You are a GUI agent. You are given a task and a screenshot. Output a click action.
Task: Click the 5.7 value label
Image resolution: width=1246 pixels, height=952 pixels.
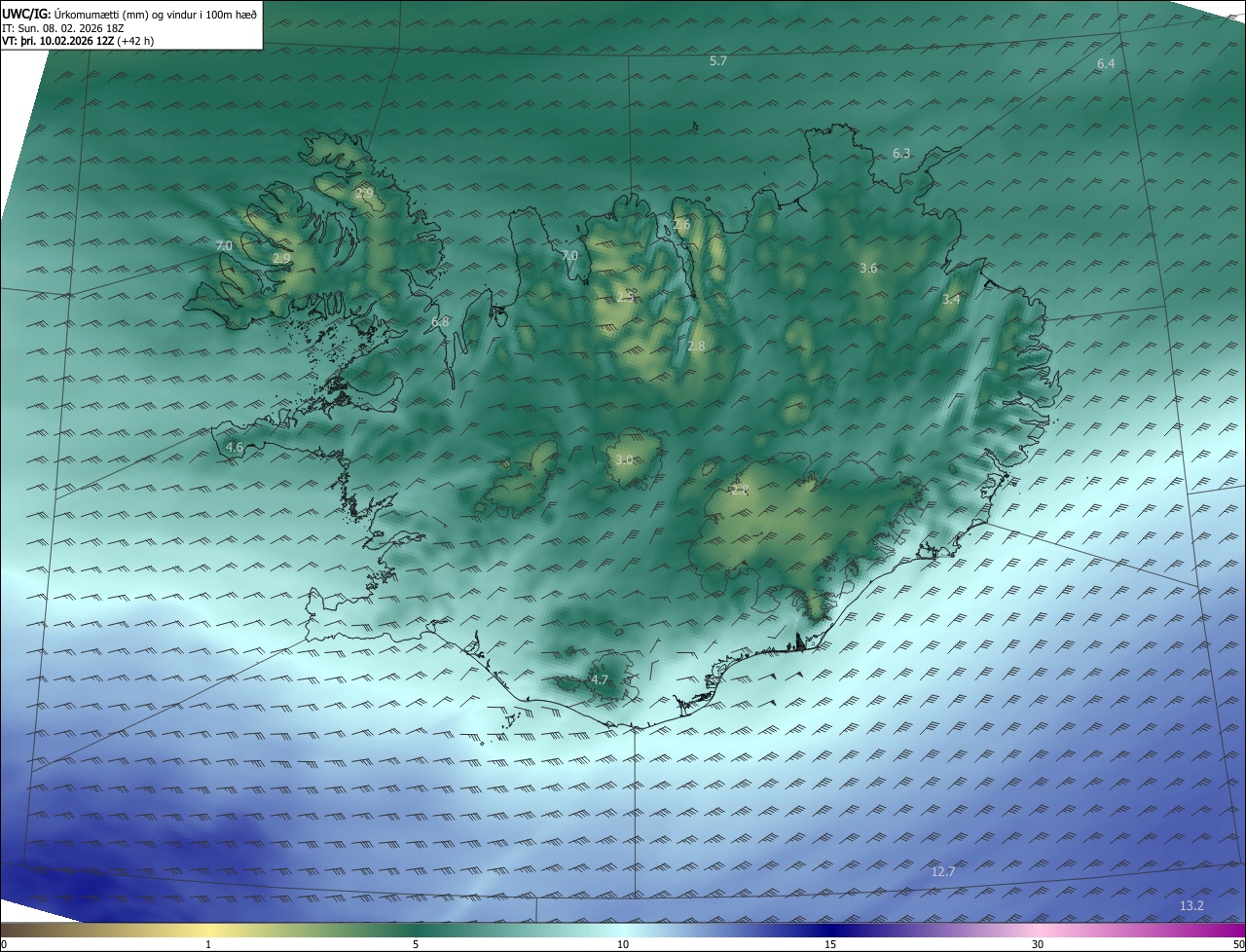(718, 60)
